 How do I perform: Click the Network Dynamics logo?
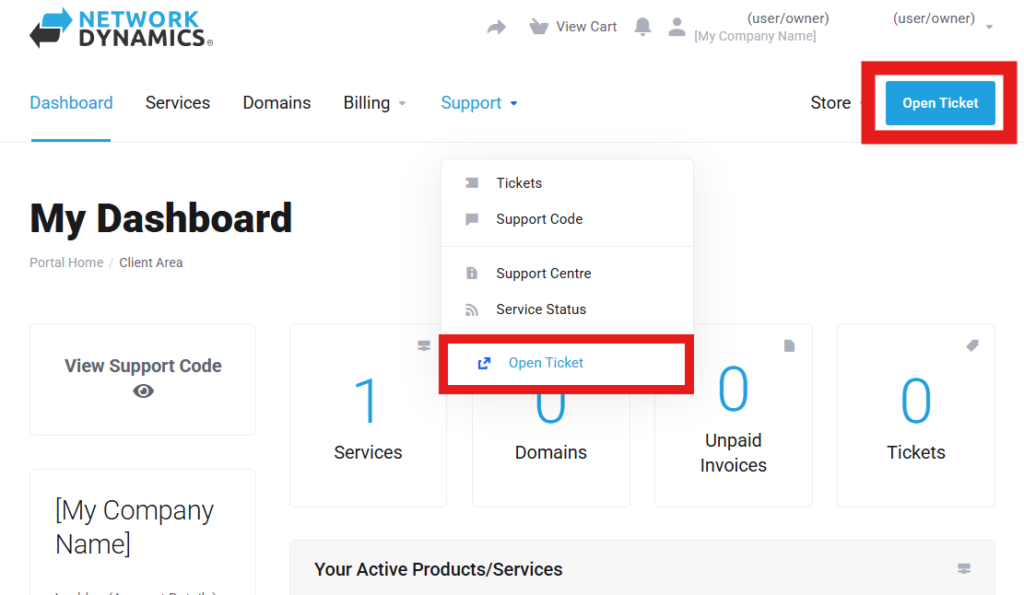click(x=121, y=28)
